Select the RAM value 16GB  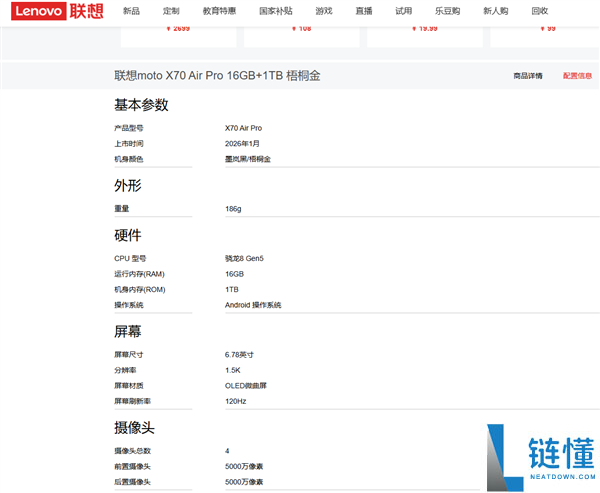(x=234, y=274)
